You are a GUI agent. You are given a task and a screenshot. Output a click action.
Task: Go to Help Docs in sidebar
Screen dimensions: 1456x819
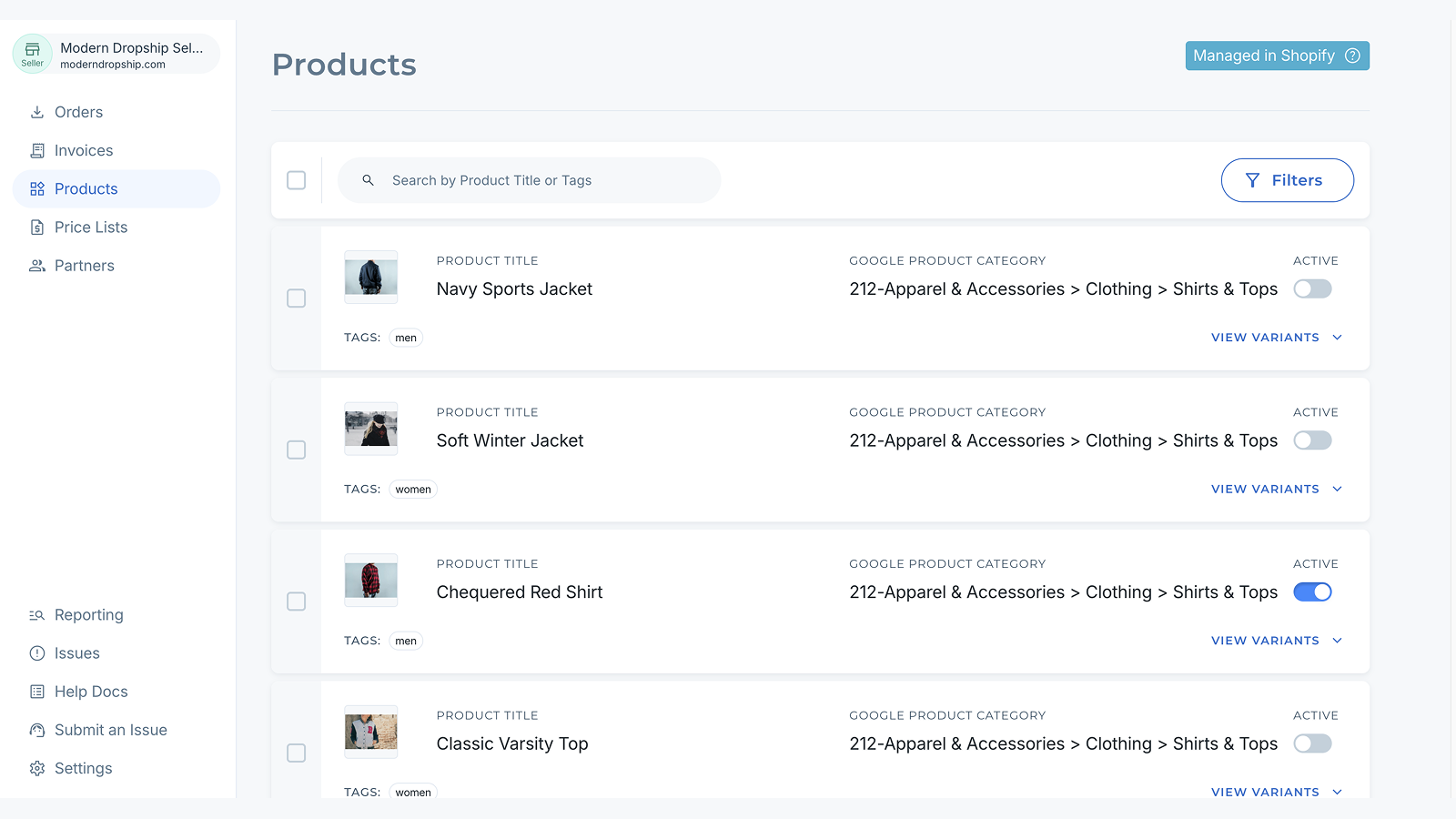pyautogui.click(x=91, y=692)
